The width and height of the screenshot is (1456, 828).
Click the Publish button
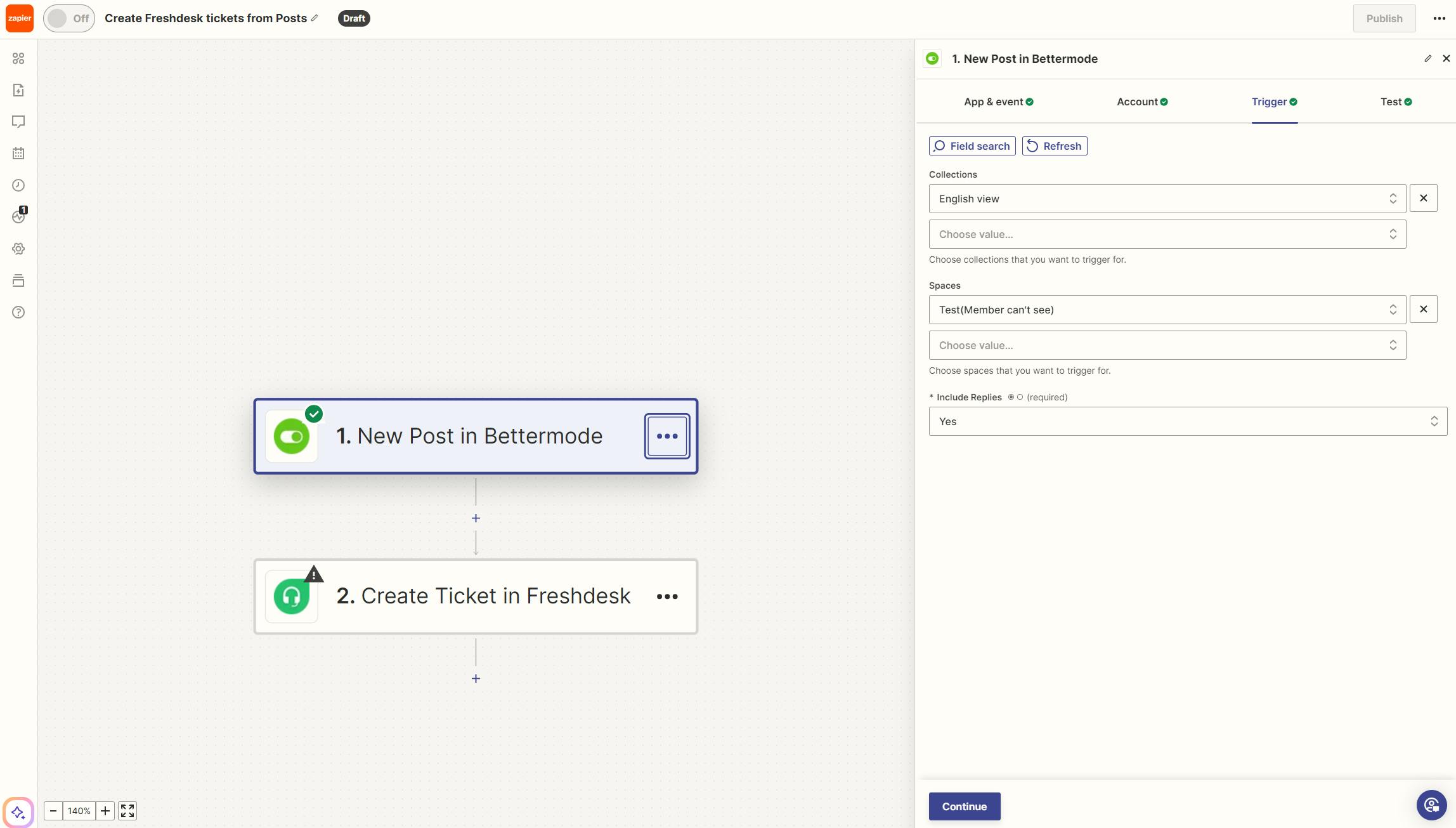[1384, 18]
